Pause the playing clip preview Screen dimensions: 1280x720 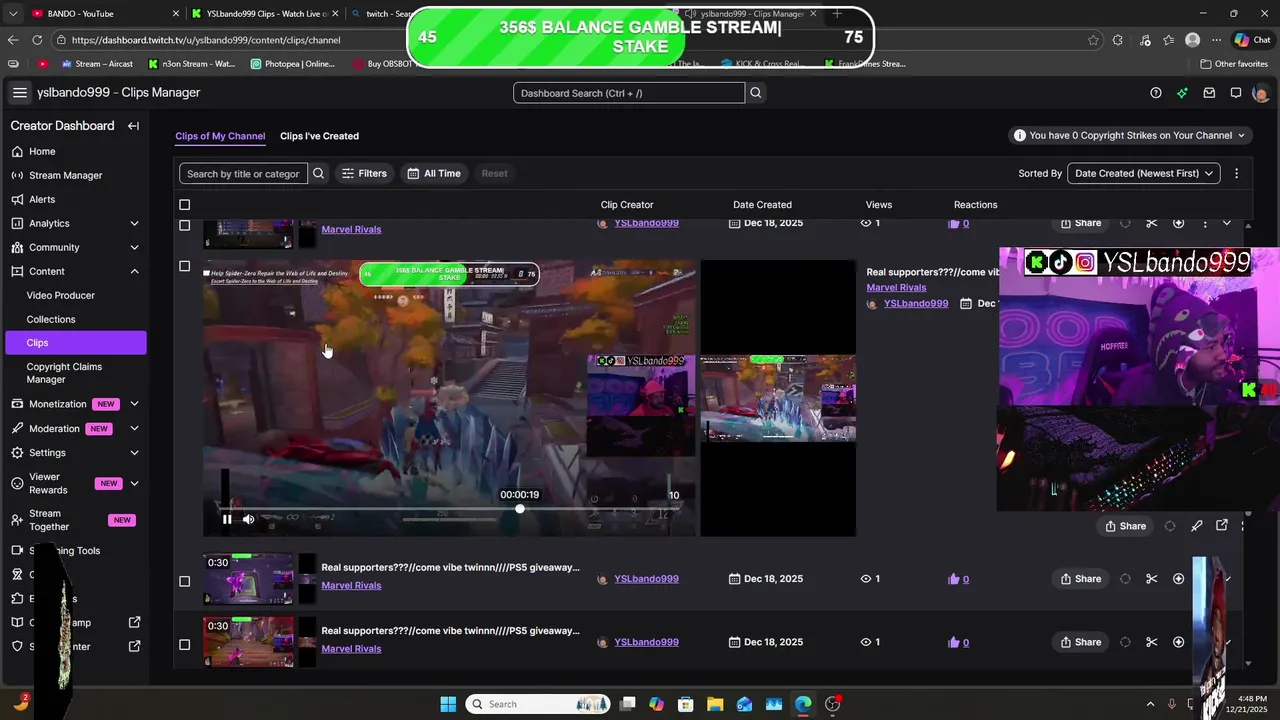(227, 519)
